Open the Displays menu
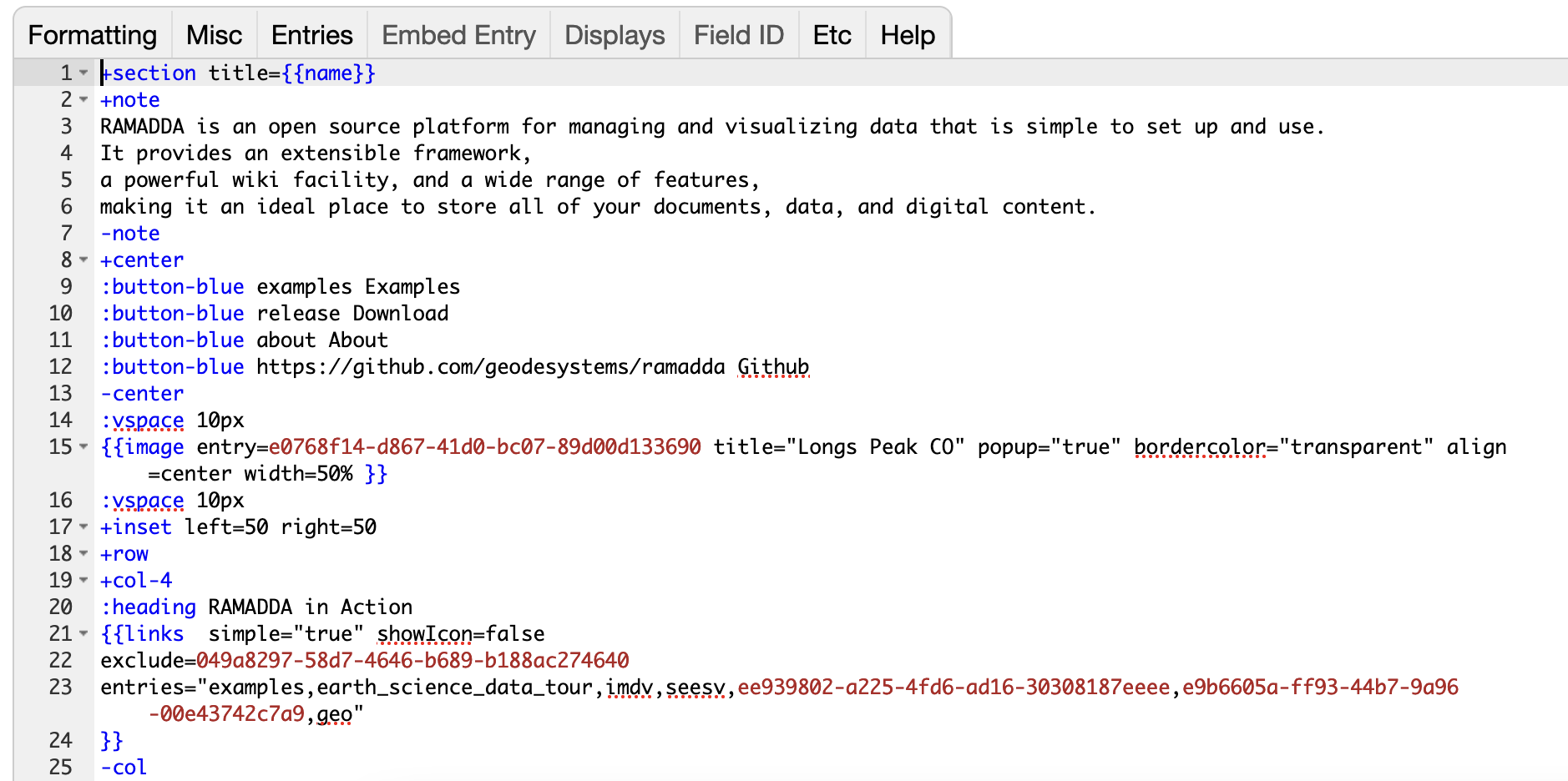The image size is (1568, 781). pyautogui.click(x=615, y=35)
